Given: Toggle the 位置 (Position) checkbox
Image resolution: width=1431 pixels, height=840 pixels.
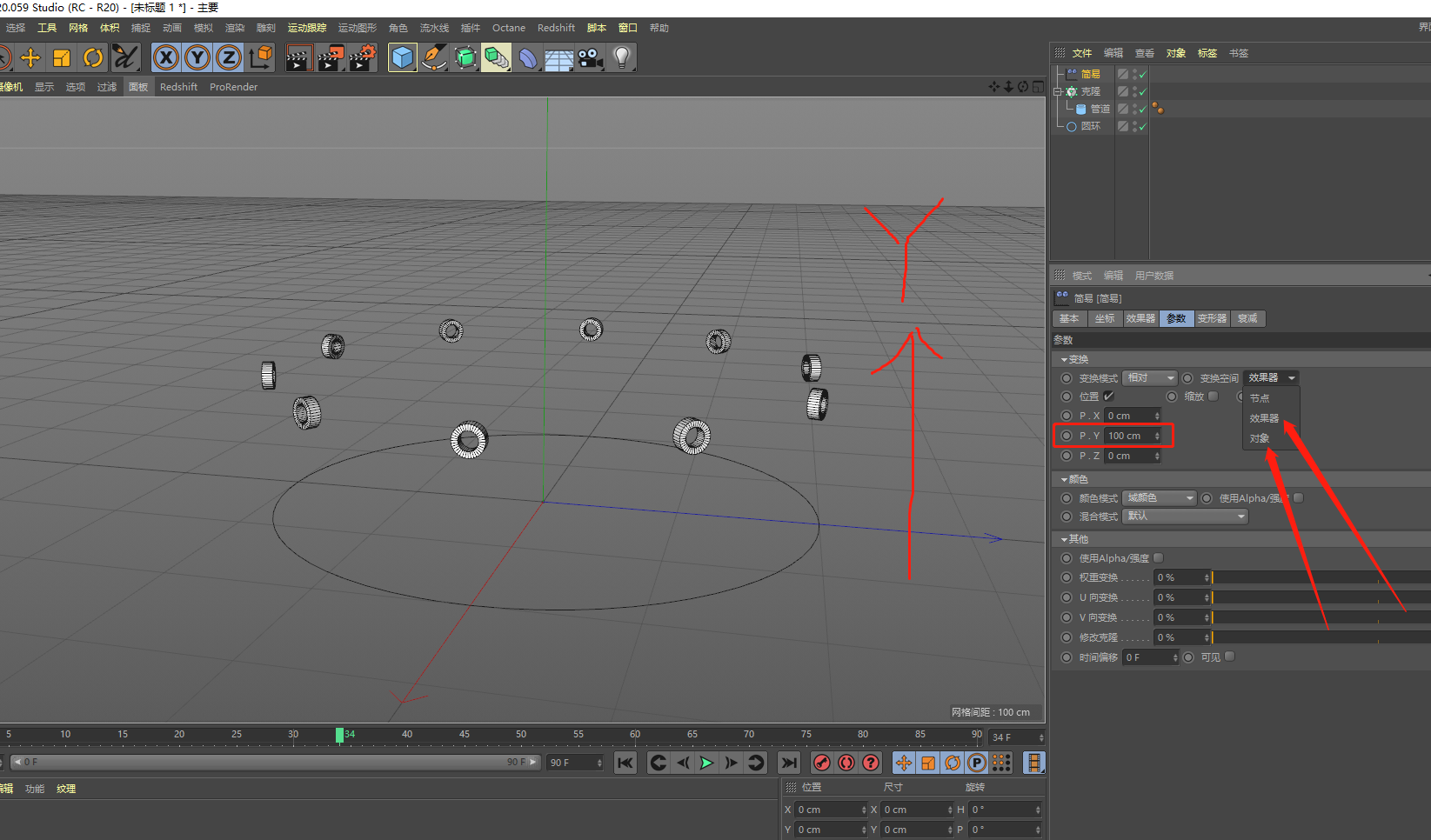Looking at the screenshot, I should click(x=1109, y=397).
